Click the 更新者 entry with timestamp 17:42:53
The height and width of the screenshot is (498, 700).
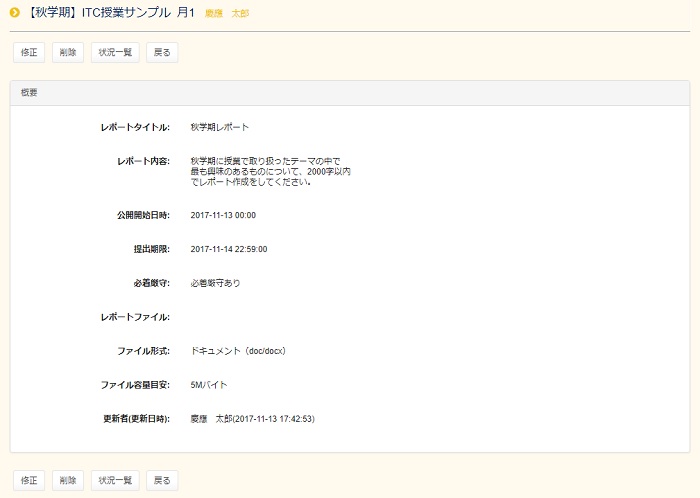tap(253, 419)
